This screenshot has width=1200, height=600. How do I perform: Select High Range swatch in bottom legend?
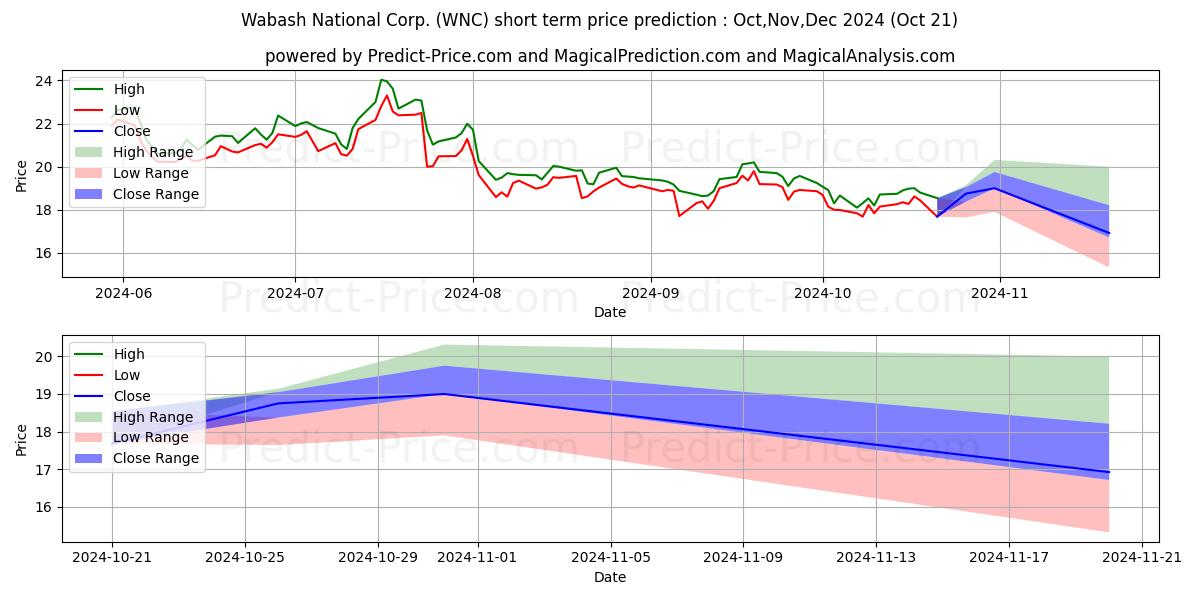90,417
